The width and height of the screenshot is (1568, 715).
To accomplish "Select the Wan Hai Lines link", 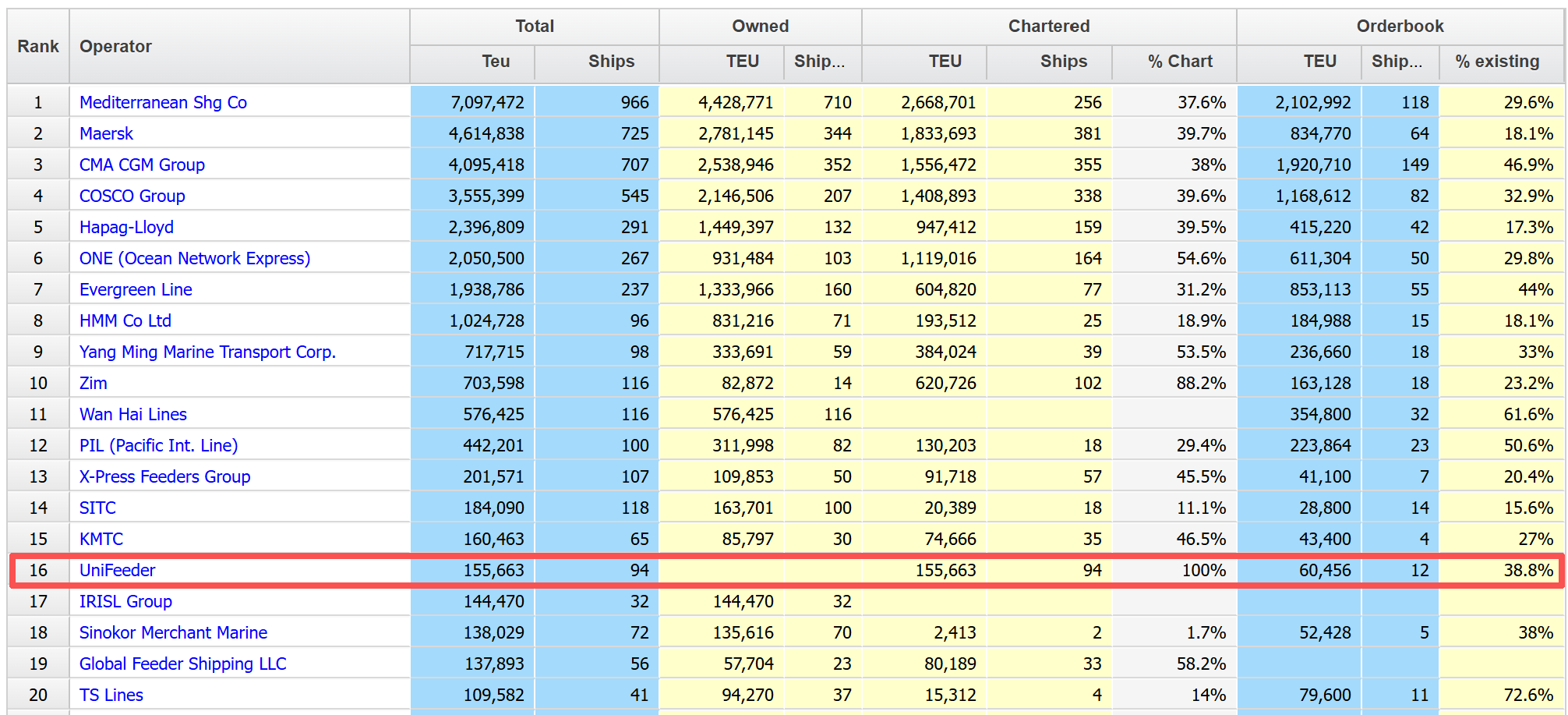I will pos(132,414).
